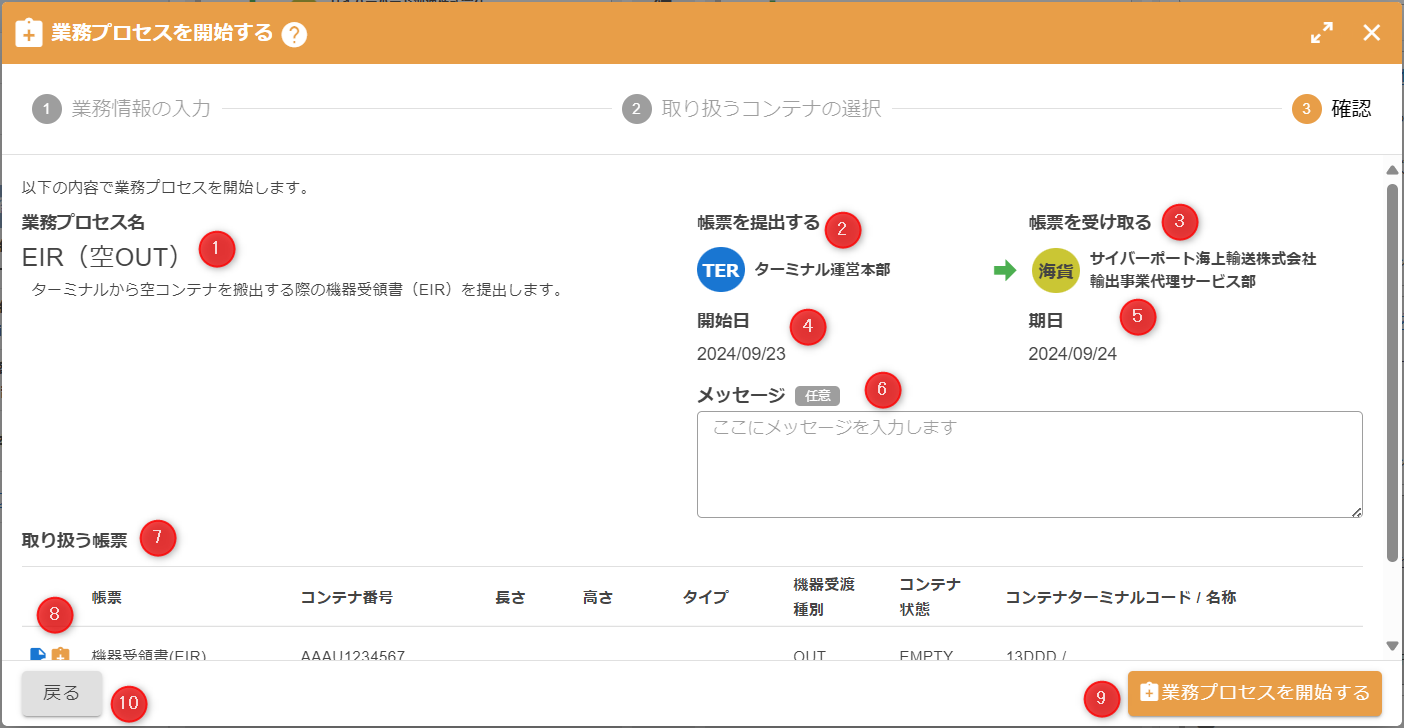Go to step 2 取り扱うコンテナの選択
The height and width of the screenshot is (728, 1404).
coord(752,109)
